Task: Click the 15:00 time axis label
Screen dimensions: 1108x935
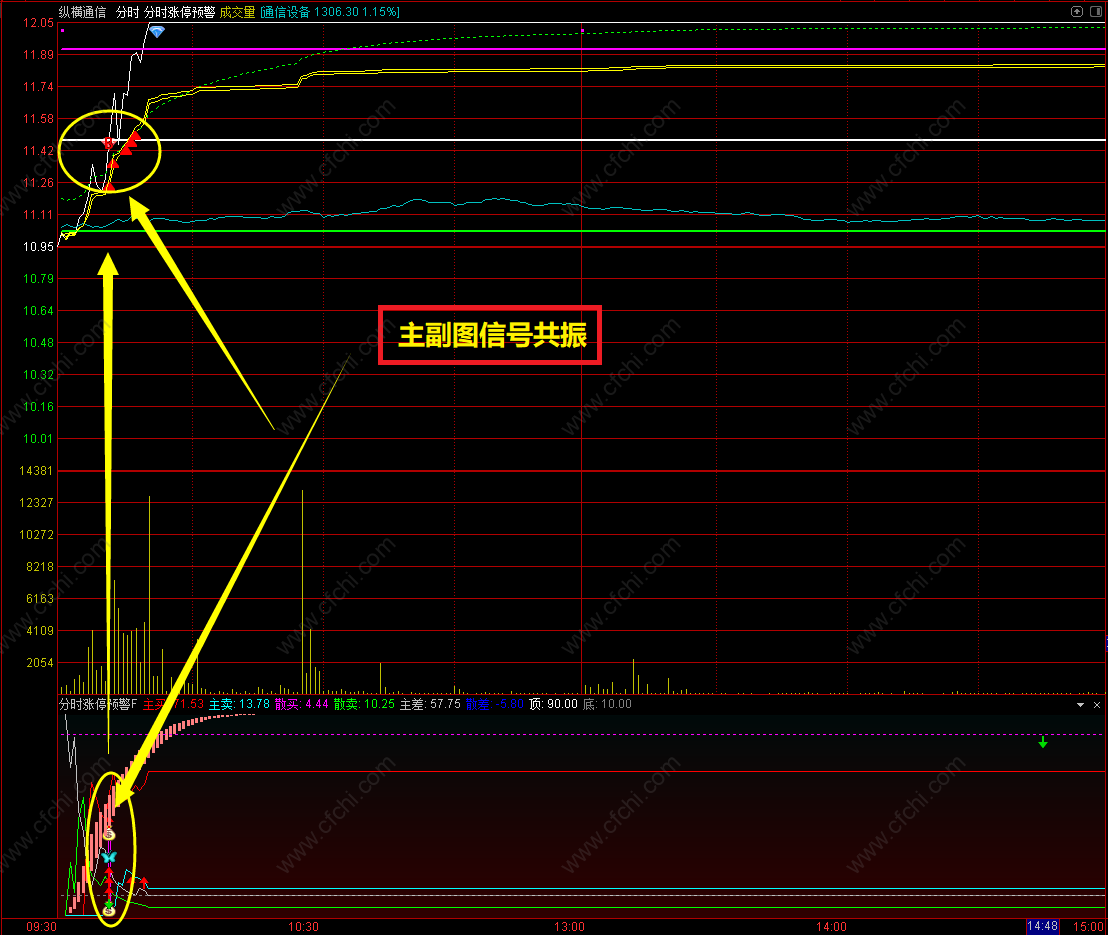Action: (1088, 927)
